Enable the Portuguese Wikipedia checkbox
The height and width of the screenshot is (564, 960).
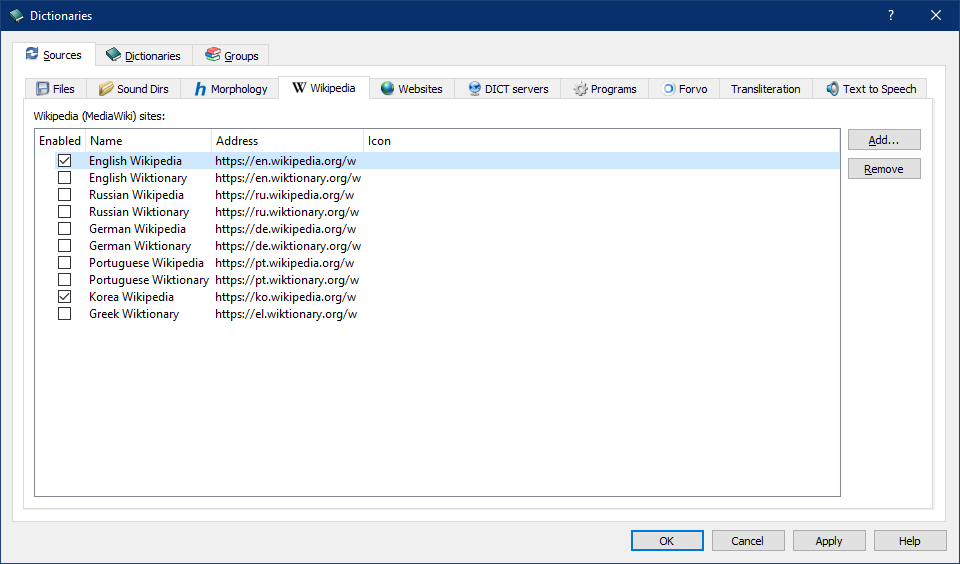pos(64,263)
